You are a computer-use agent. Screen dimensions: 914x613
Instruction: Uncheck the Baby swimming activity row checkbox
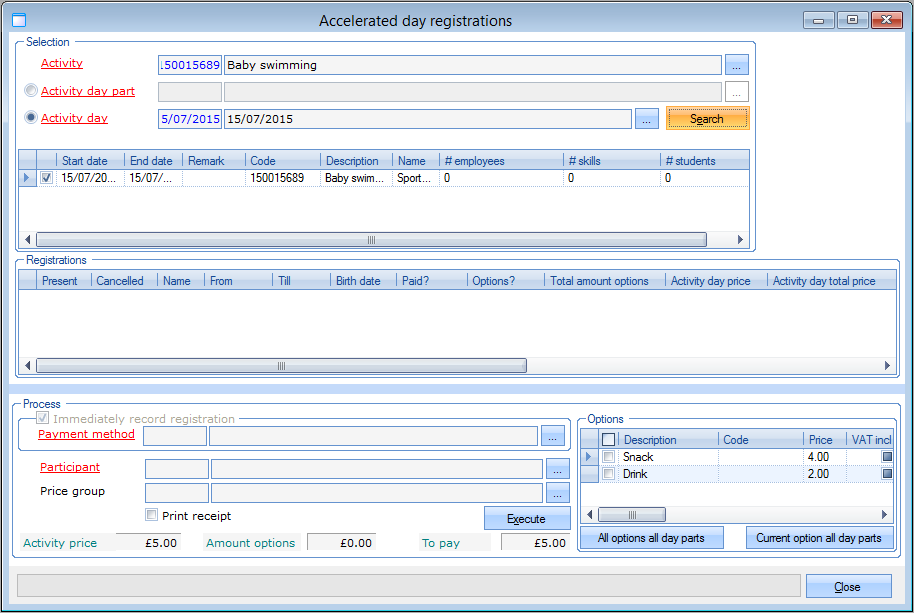tap(46, 178)
